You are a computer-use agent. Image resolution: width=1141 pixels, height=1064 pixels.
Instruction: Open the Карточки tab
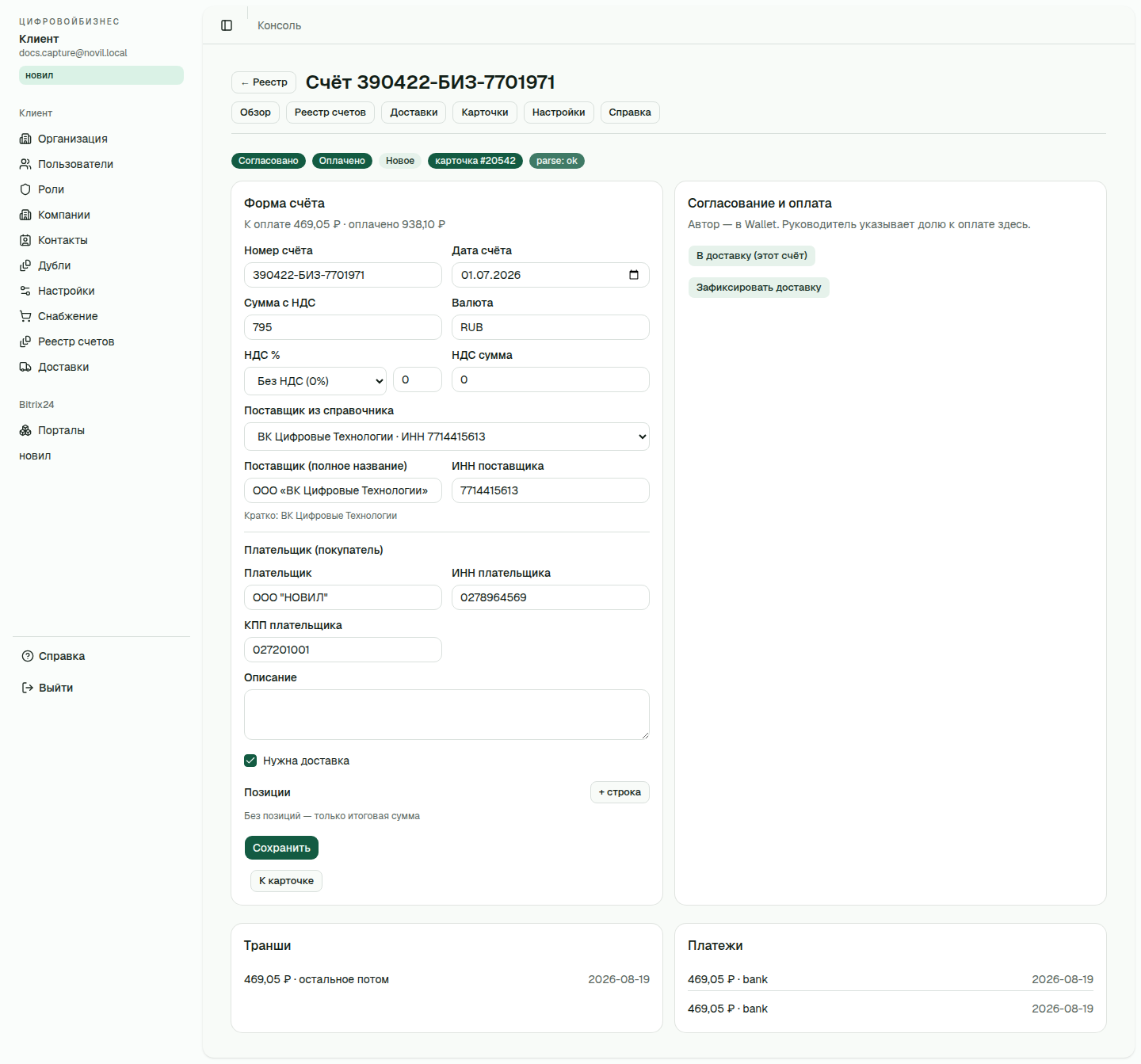click(485, 113)
